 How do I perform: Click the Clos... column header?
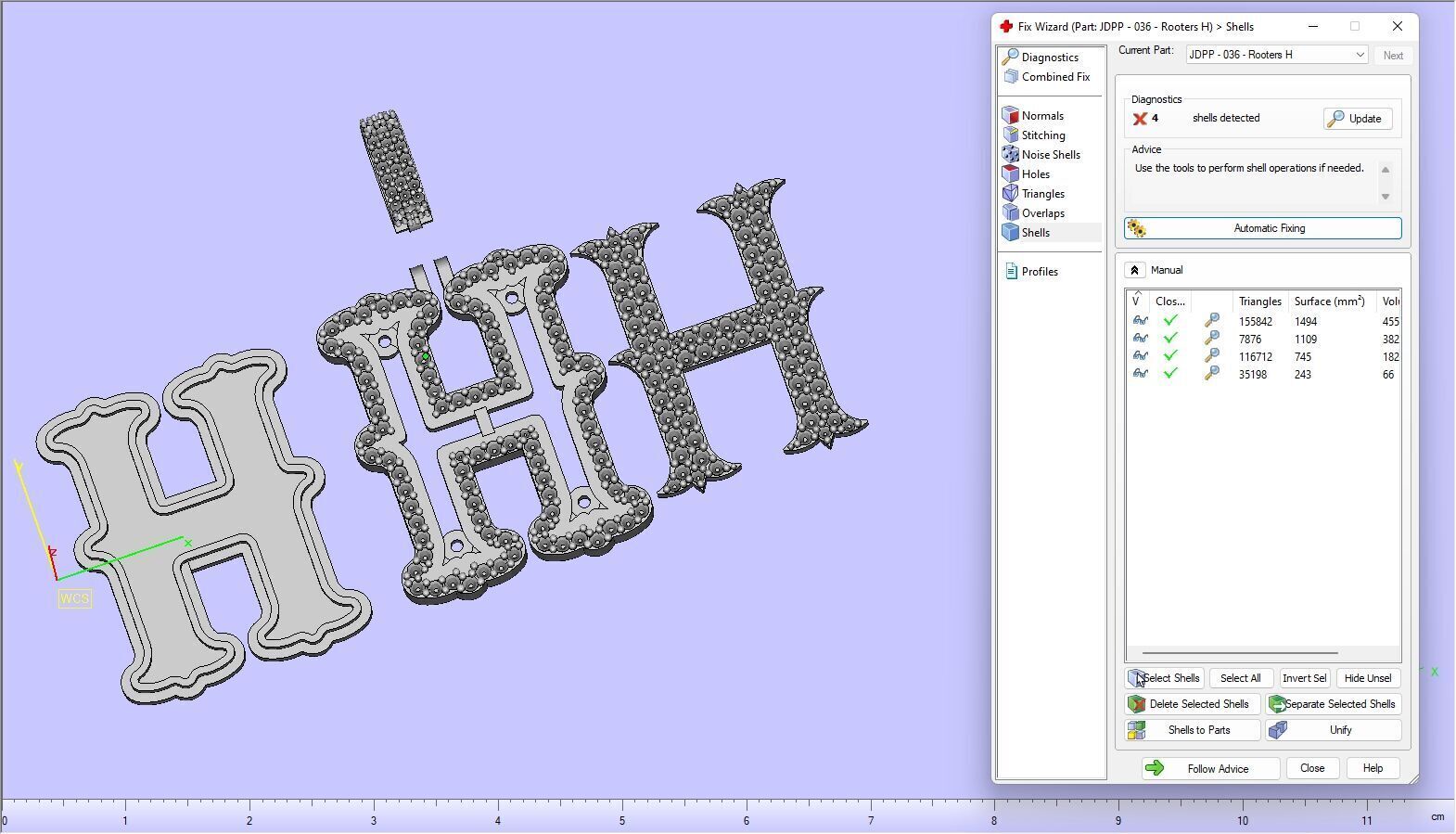(1170, 302)
